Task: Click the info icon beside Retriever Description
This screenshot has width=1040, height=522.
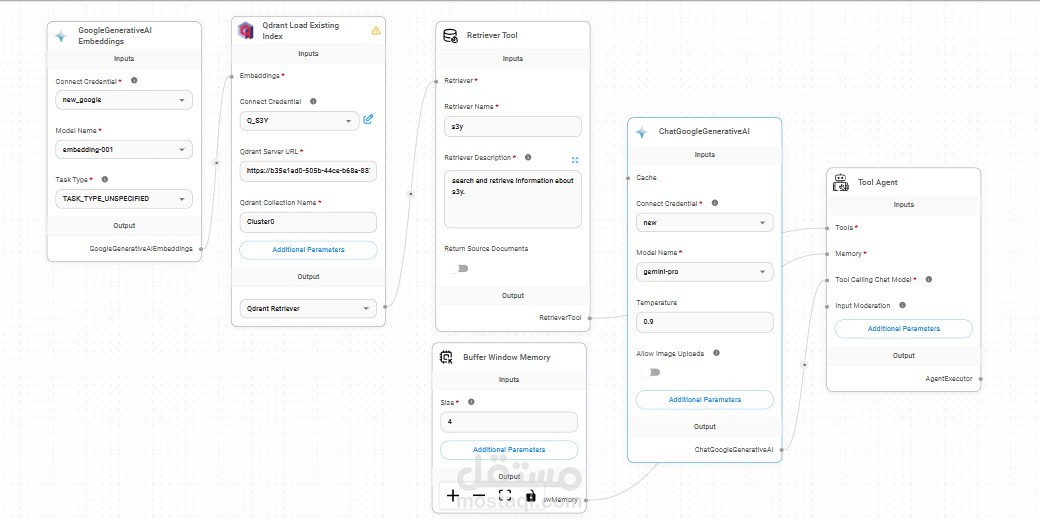Action: [528, 157]
